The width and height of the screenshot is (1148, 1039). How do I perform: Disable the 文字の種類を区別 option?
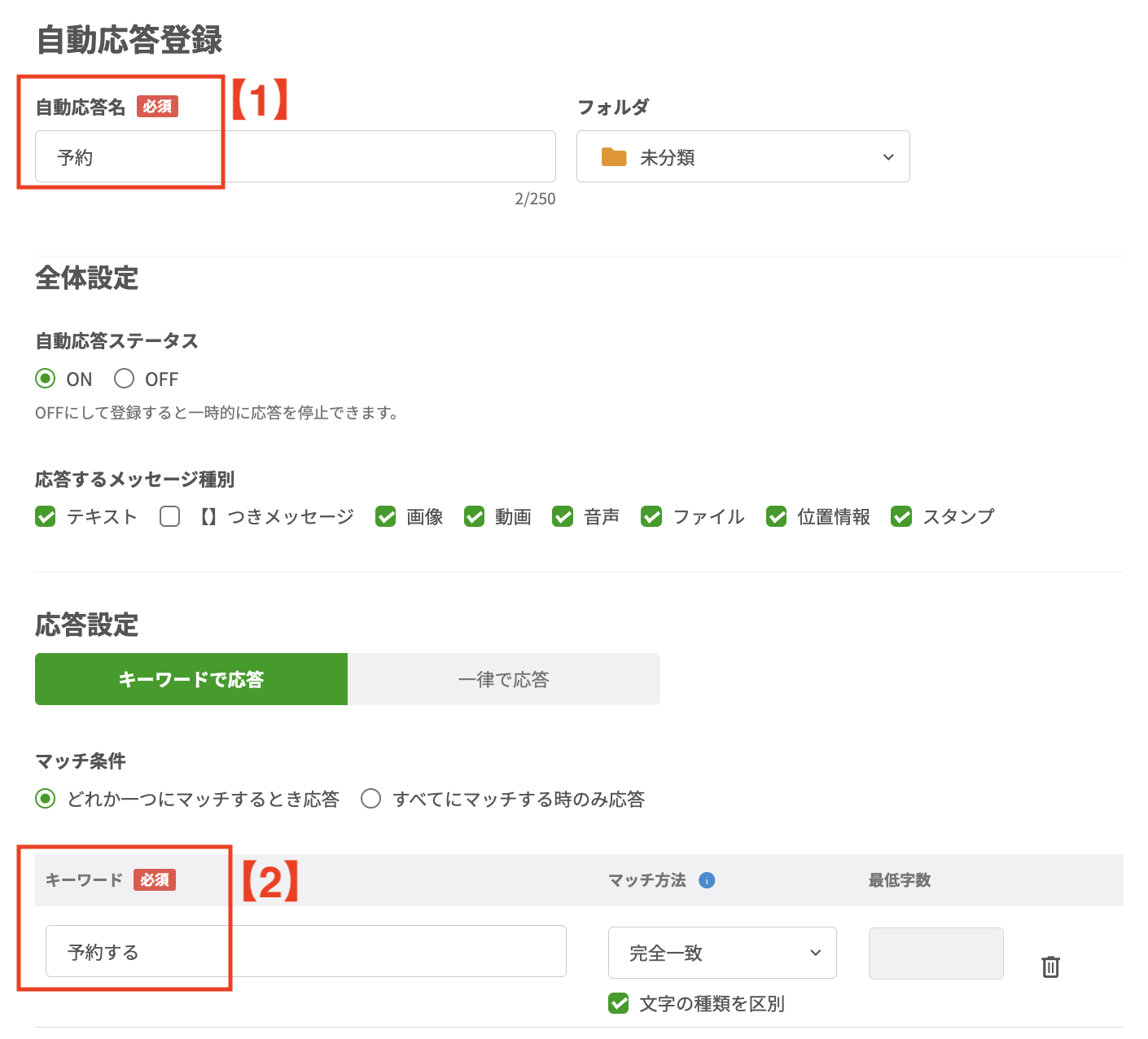click(x=620, y=1004)
